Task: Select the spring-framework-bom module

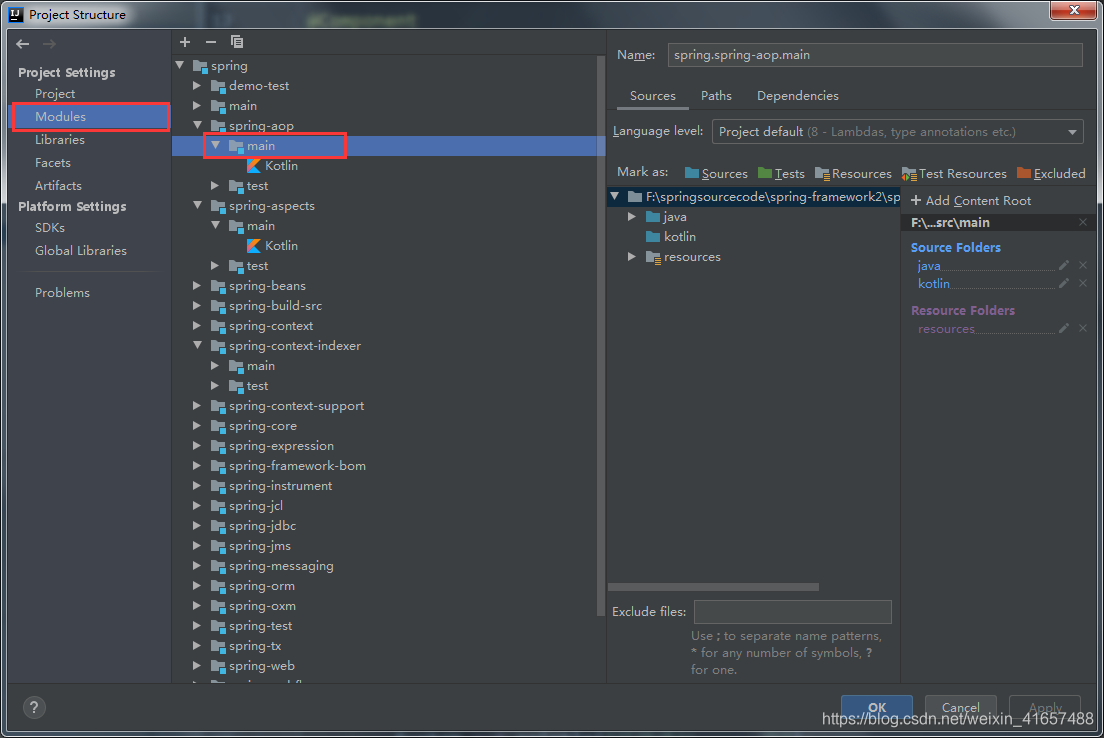Action: pos(297,466)
